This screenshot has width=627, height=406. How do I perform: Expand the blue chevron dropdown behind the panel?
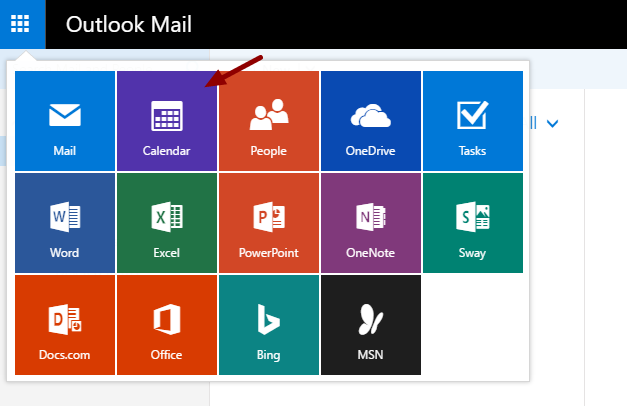pyautogui.click(x=552, y=124)
